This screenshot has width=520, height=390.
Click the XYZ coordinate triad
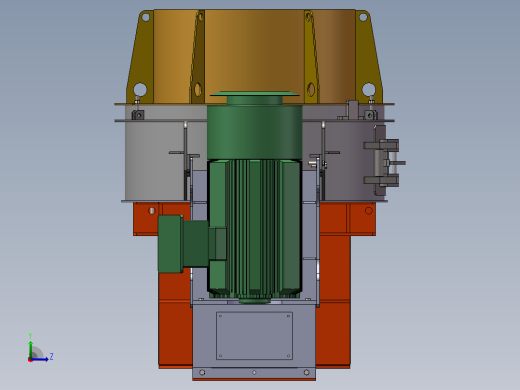pyautogui.click(x=40, y=348)
